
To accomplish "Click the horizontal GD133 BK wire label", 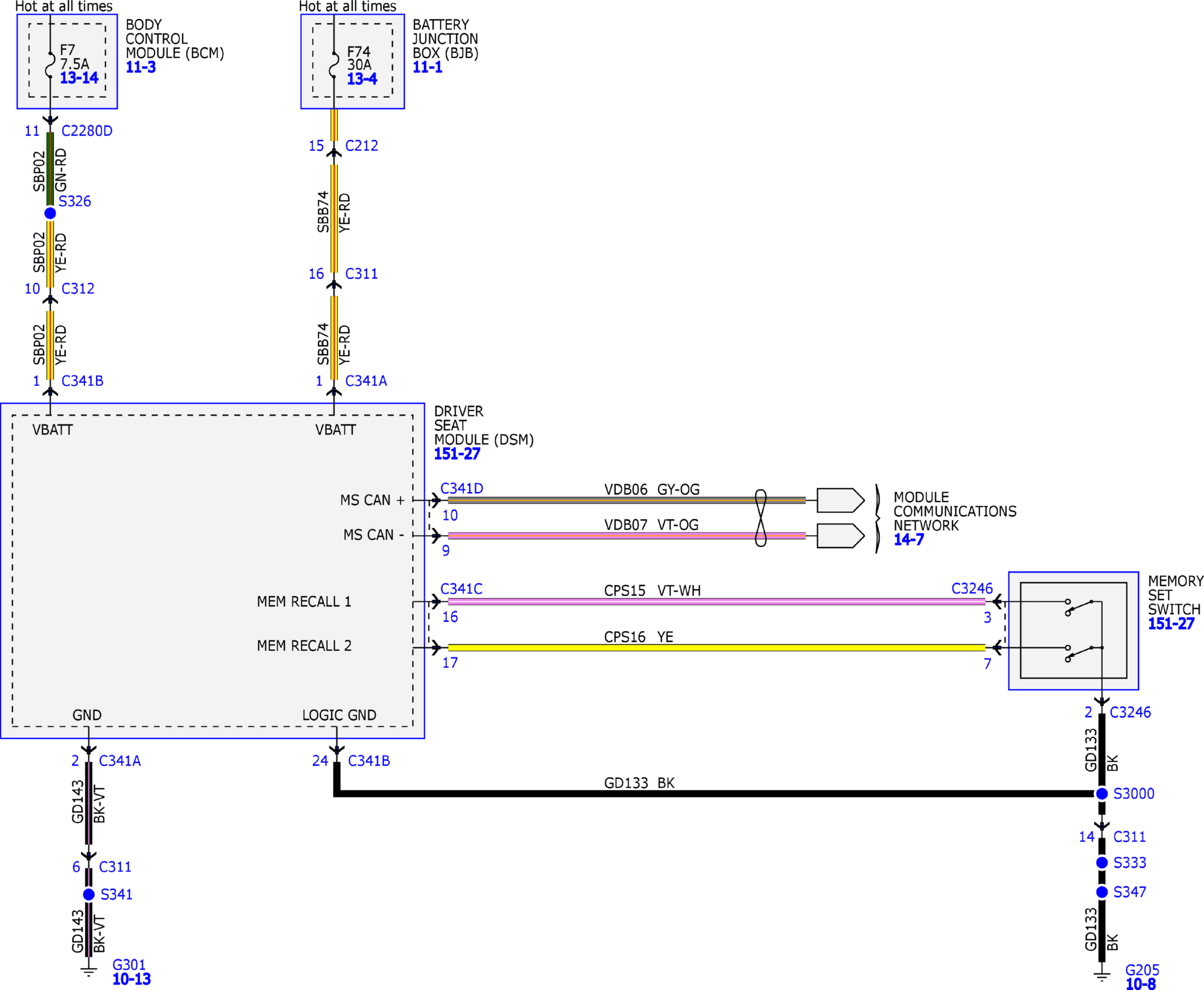I will pos(639,783).
